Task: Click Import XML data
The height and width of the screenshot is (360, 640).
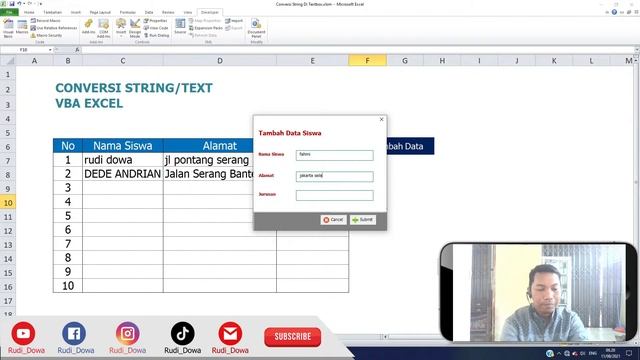Action: coord(234,20)
